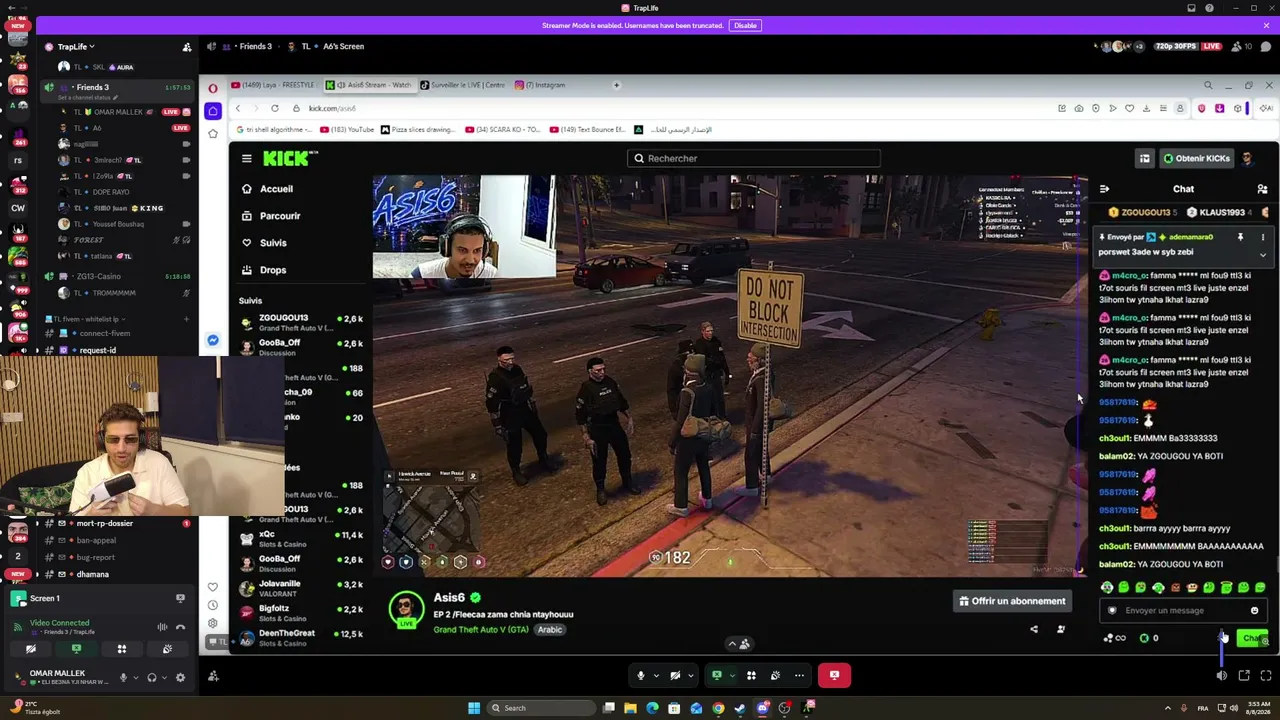Toggle camera on Discord call bar

675,676
